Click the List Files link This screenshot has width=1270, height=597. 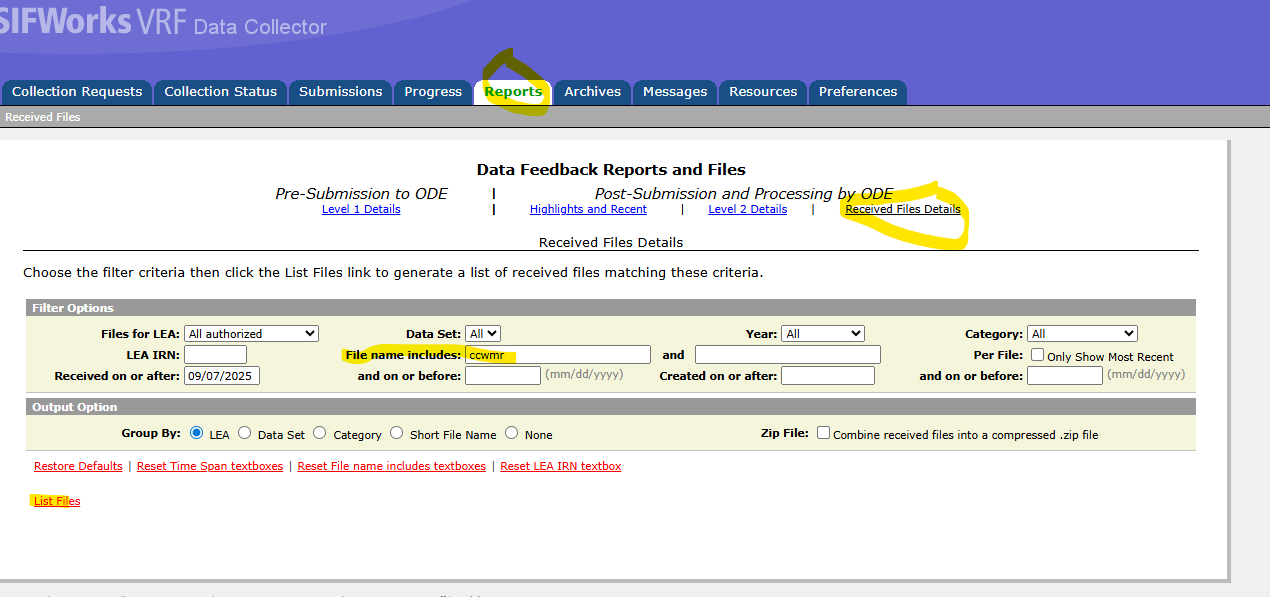57,501
